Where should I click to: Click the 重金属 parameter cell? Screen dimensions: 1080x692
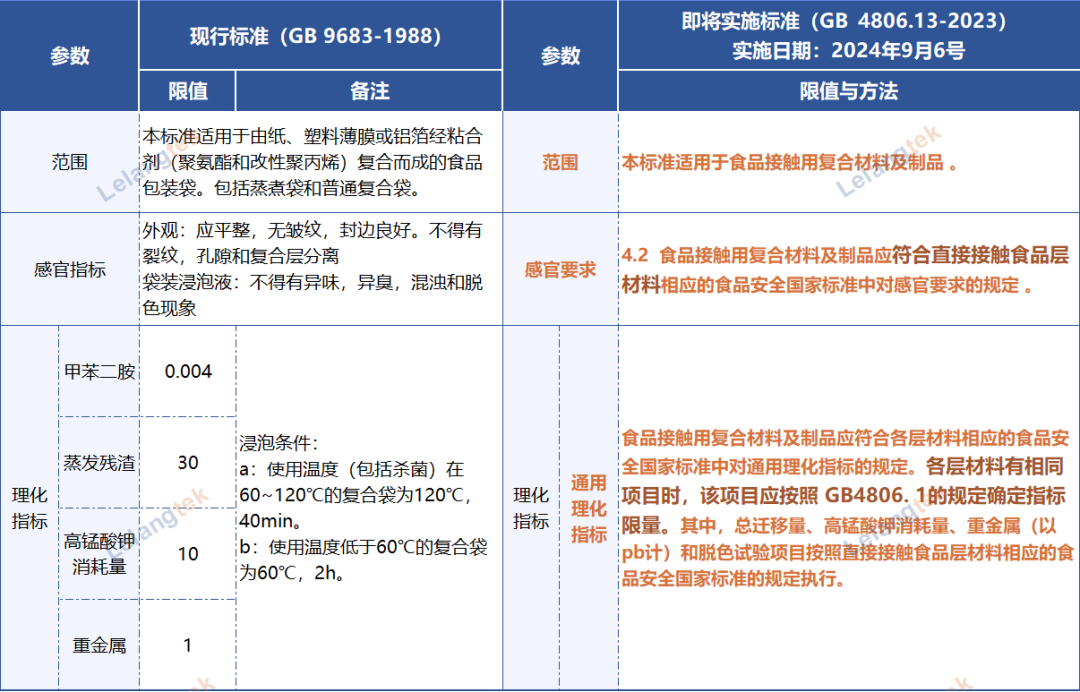coord(99,646)
